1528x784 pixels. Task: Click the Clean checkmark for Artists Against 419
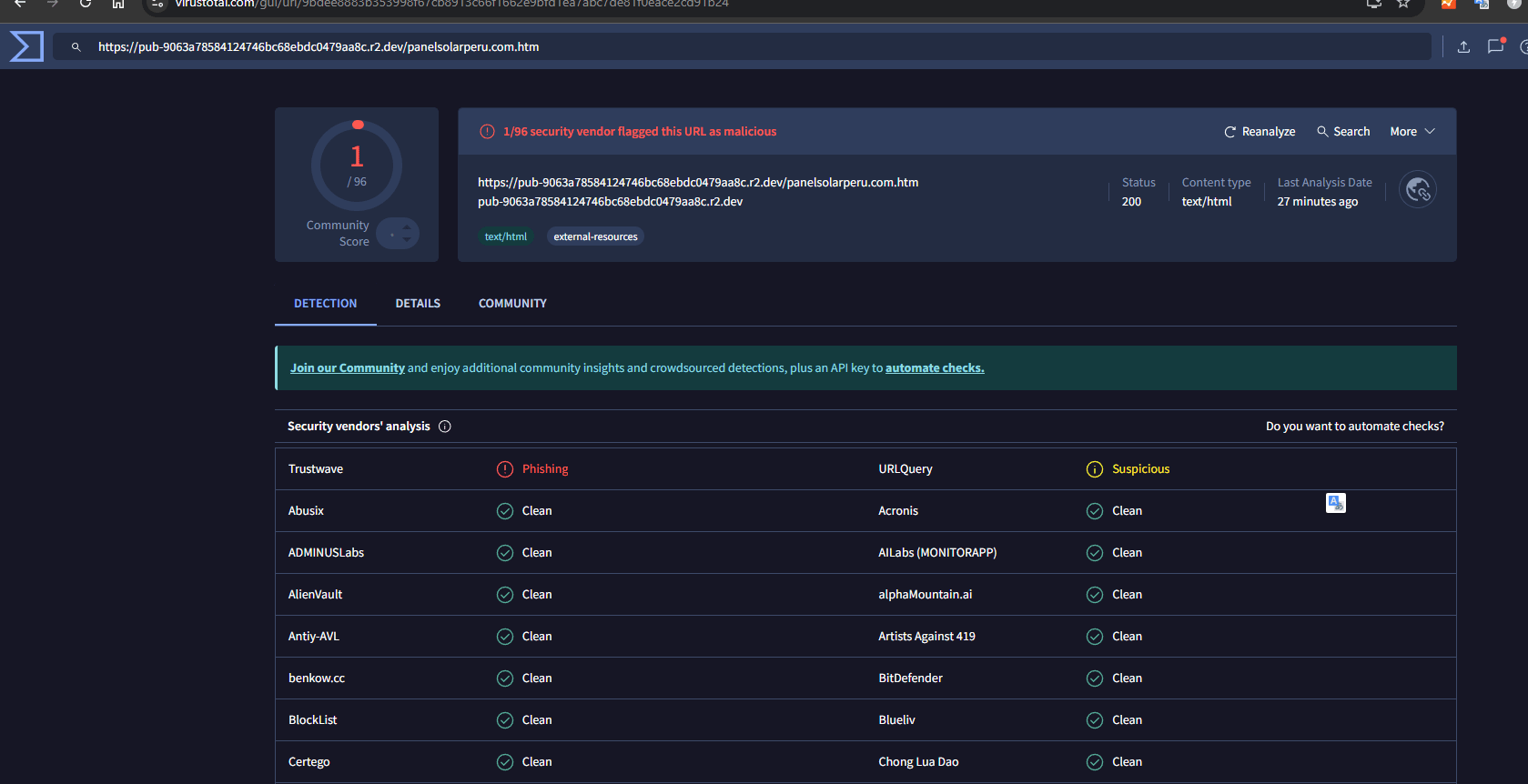(1095, 637)
